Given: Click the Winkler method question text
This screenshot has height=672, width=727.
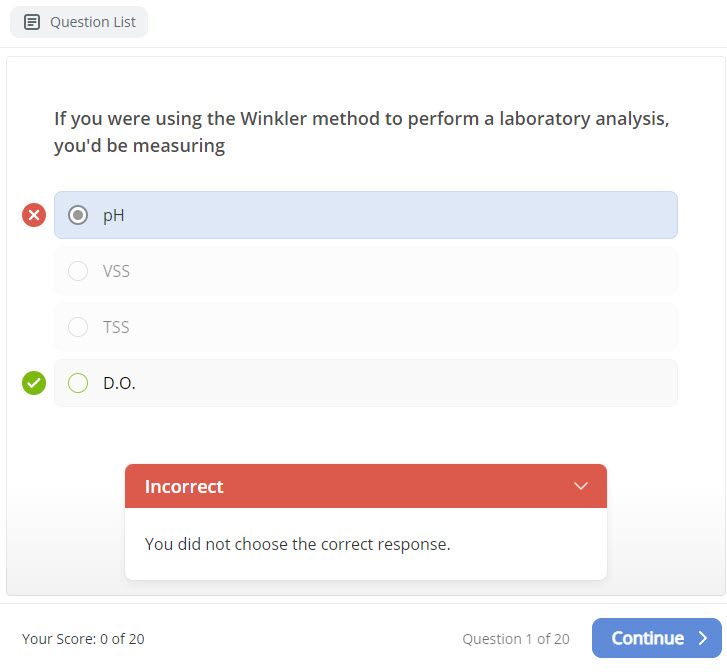Looking at the screenshot, I should pyautogui.click(x=361, y=132).
